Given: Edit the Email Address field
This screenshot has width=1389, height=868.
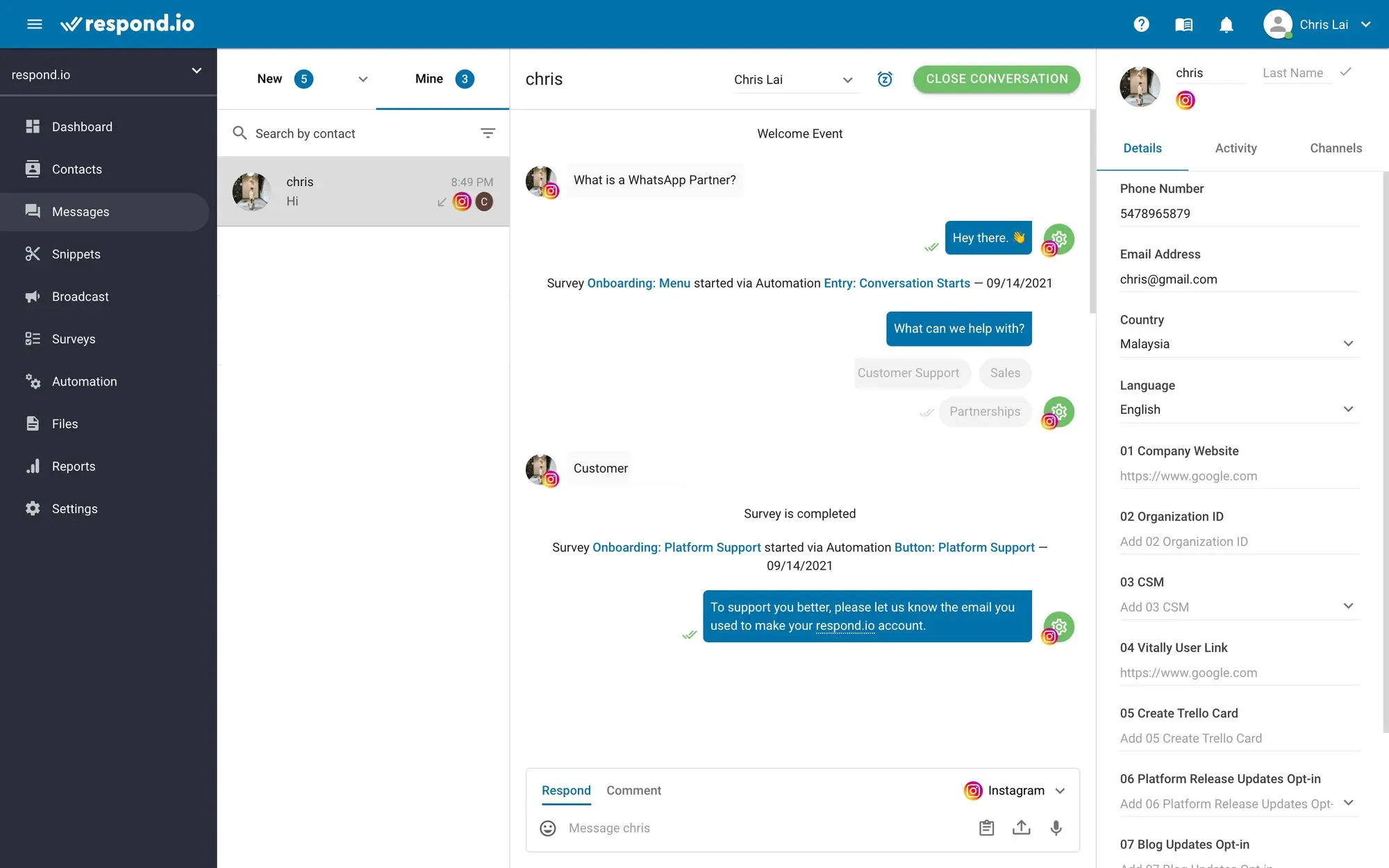Looking at the screenshot, I should [x=1239, y=279].
